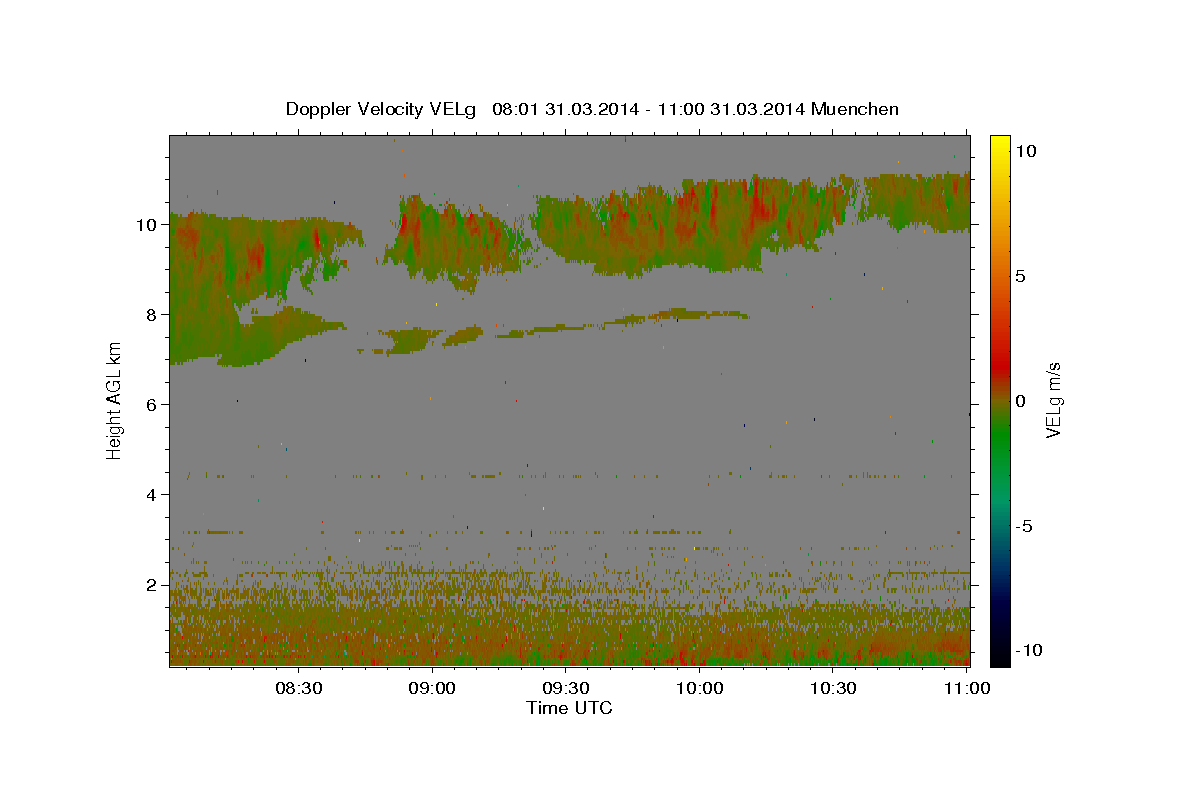Viewport: 1200px width, 800px height.
Task: Click the height tick label 6
Action: [153, 404]
